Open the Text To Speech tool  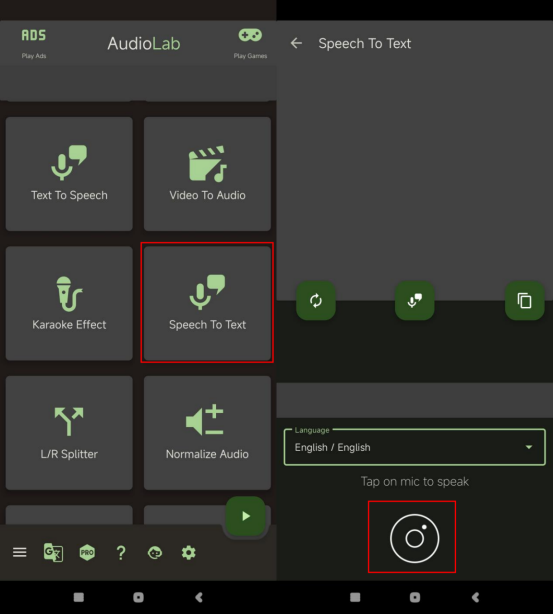click(x=69, y=174)
